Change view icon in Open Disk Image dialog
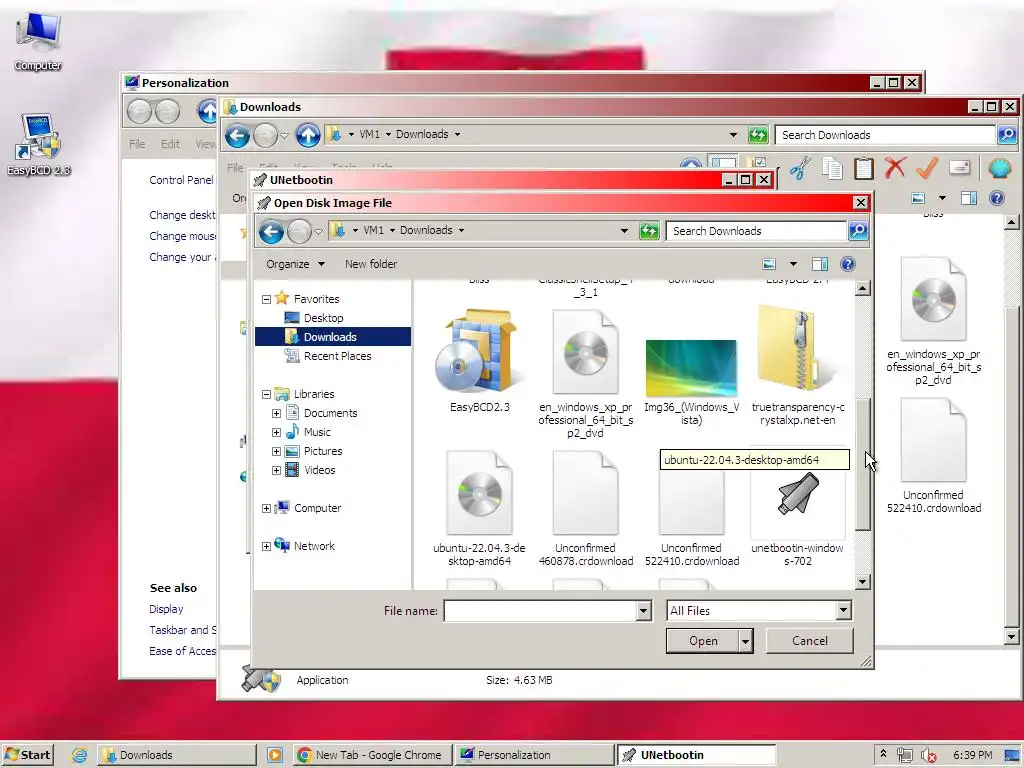The image size is (1024, 768). click(769, 264)
